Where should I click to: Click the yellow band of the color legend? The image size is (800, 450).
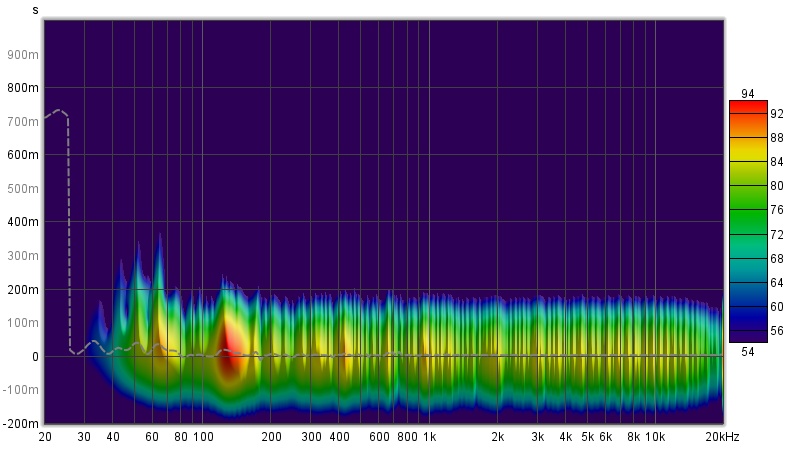click(748, 160)
